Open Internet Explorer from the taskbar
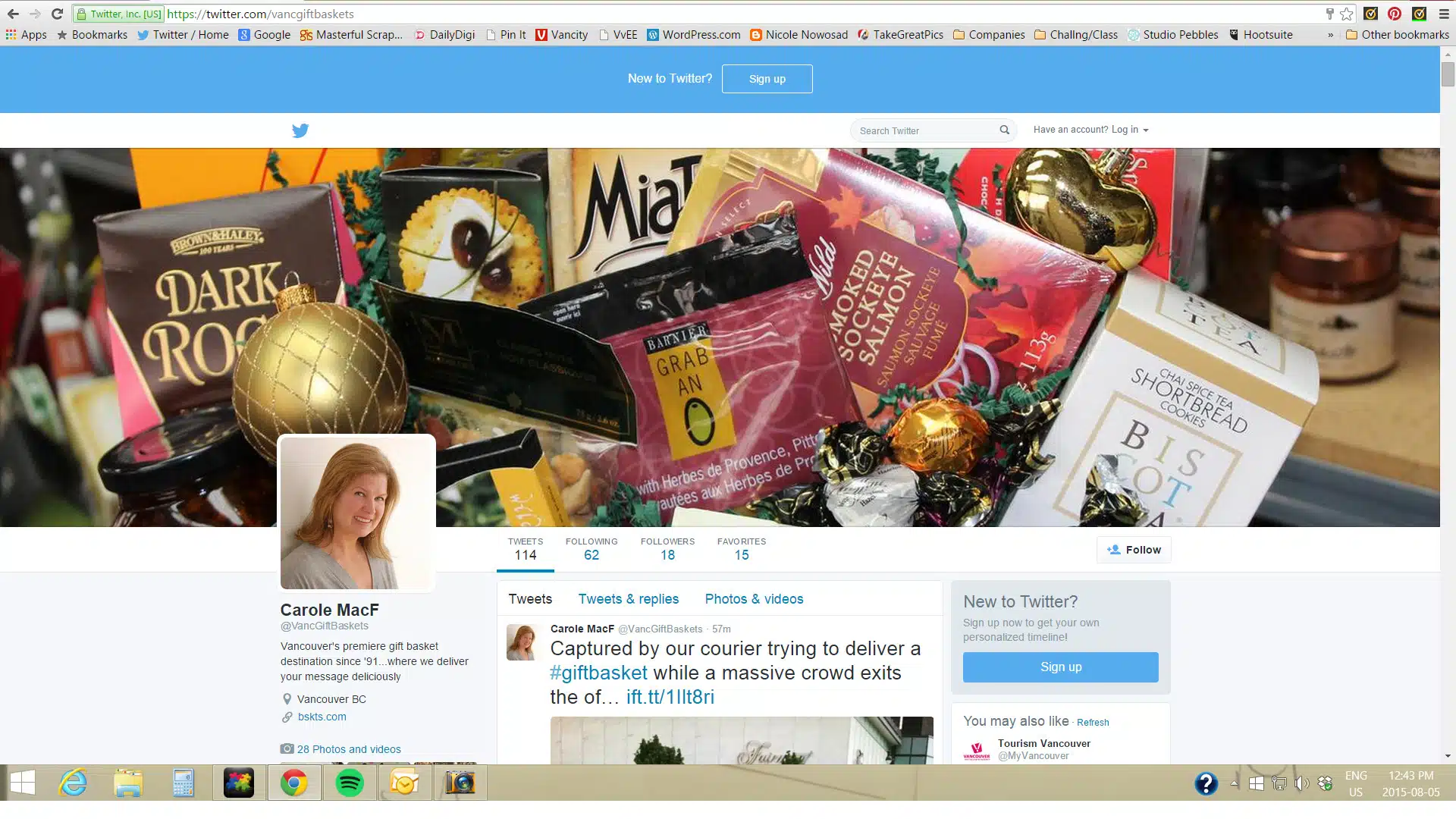 point(73,783)
